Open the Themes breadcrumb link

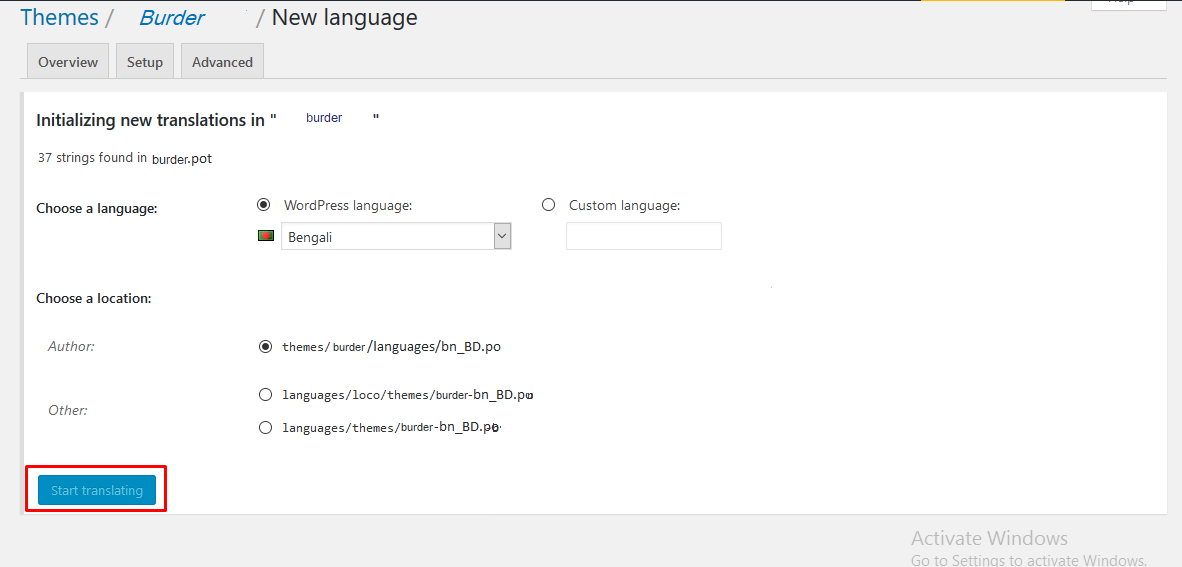tap(59, 18)
